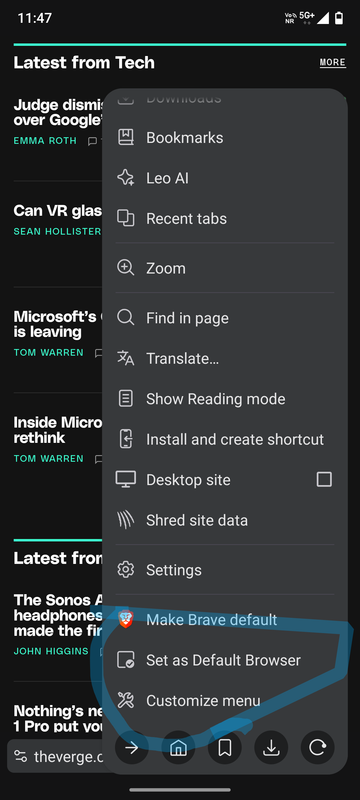
Task: Tick the Desktop site checkbox
Action: pyautogui.click(x=324, y=479)
